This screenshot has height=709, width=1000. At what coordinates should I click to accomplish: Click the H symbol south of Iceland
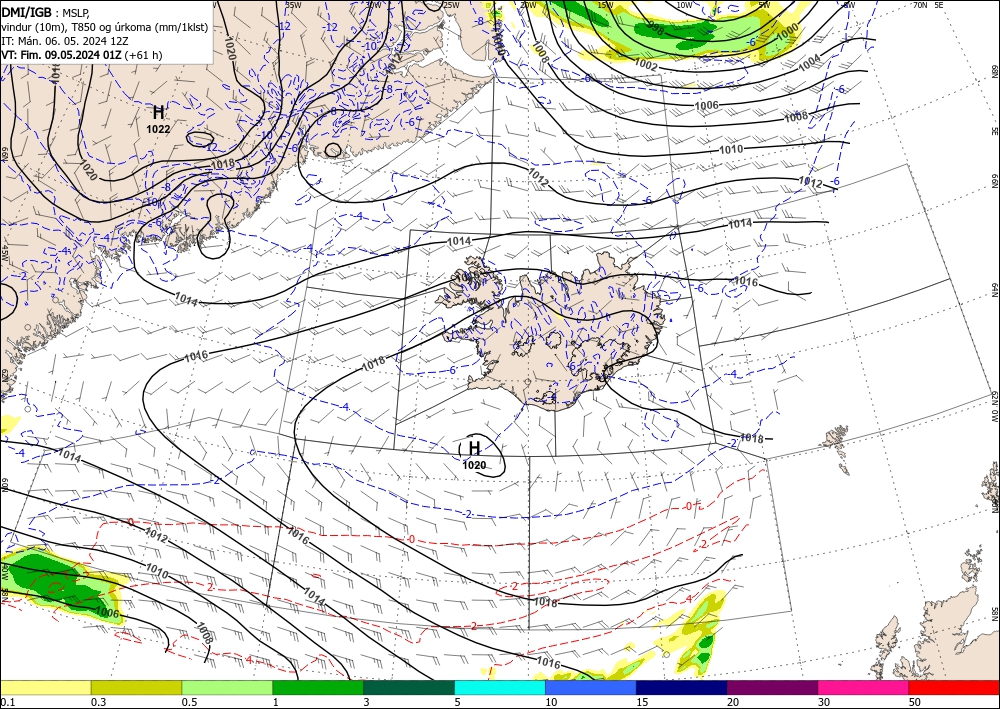click(x=474, y=448)
